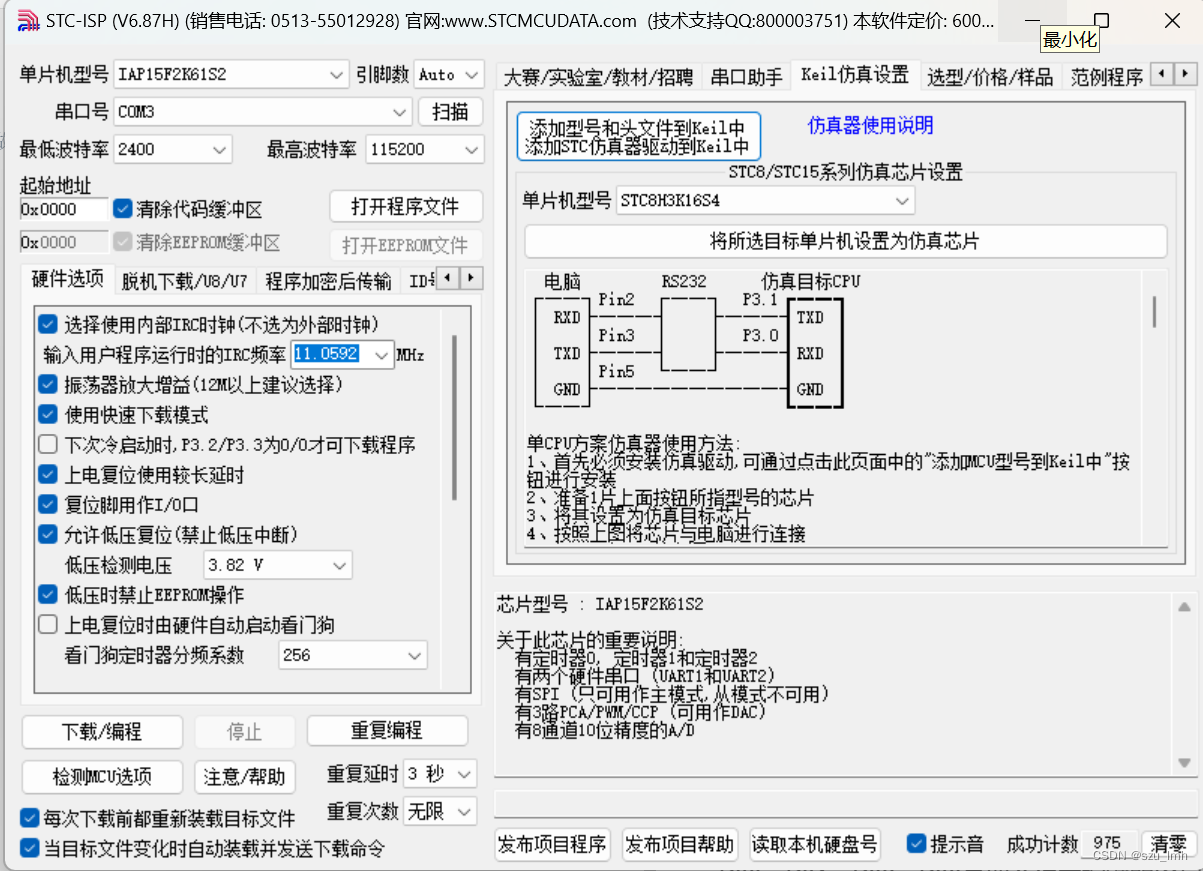Click 添加型号和头文件到Keil中 button
1203x871 pixels.
(x=639, y=137)
